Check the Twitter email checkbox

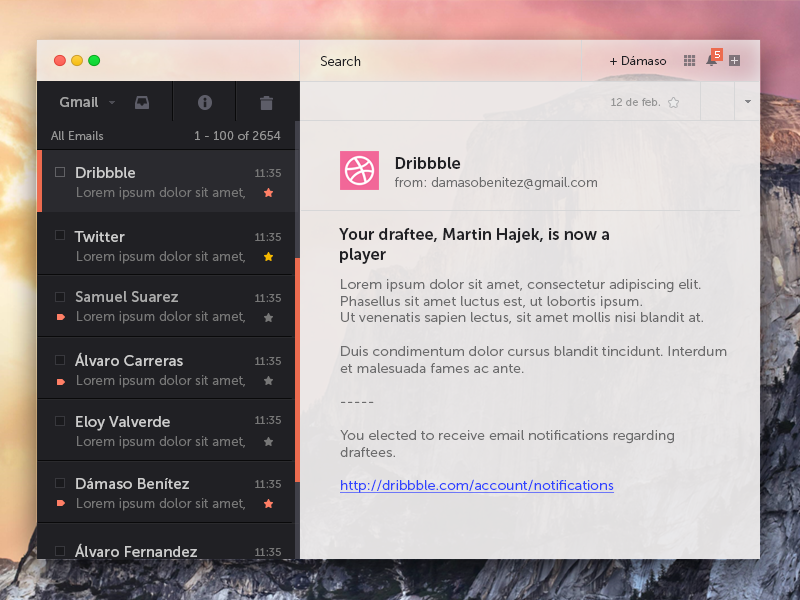pos(60,235)
